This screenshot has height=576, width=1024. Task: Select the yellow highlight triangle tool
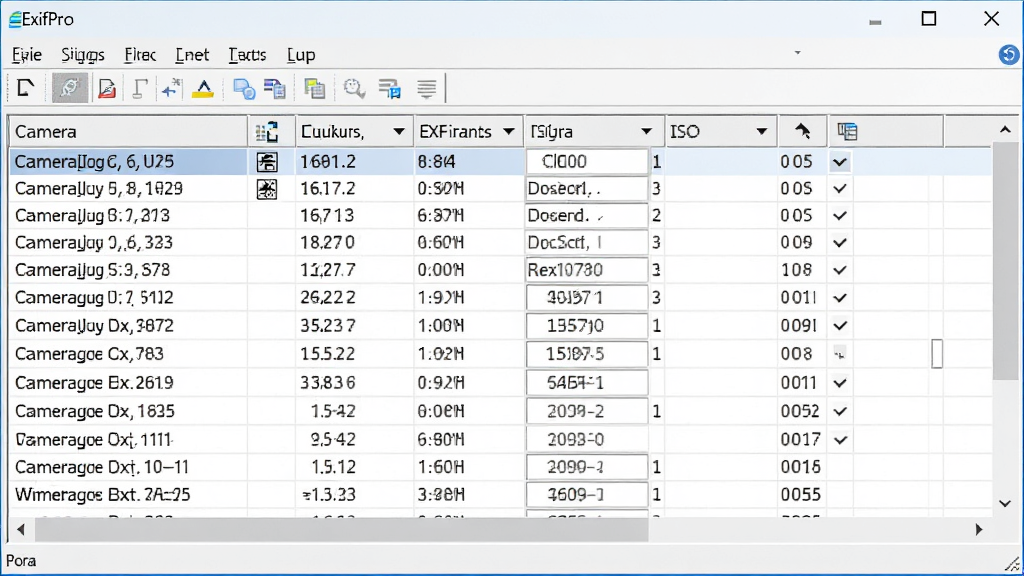point(203,89)
